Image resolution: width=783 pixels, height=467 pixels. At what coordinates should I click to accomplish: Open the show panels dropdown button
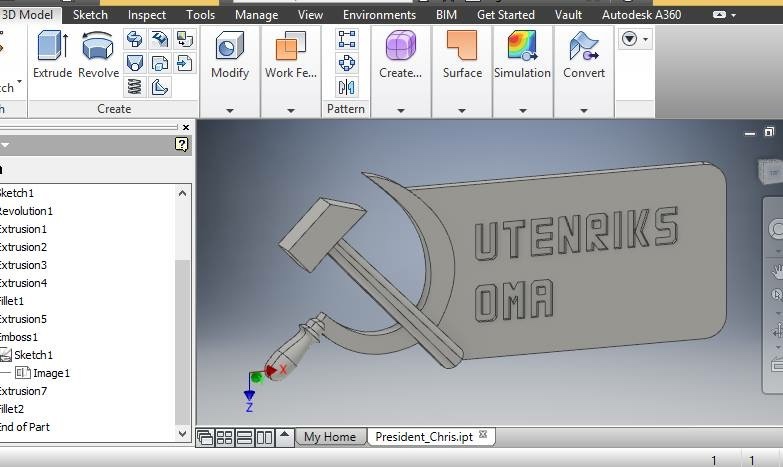tap(634, 38)
